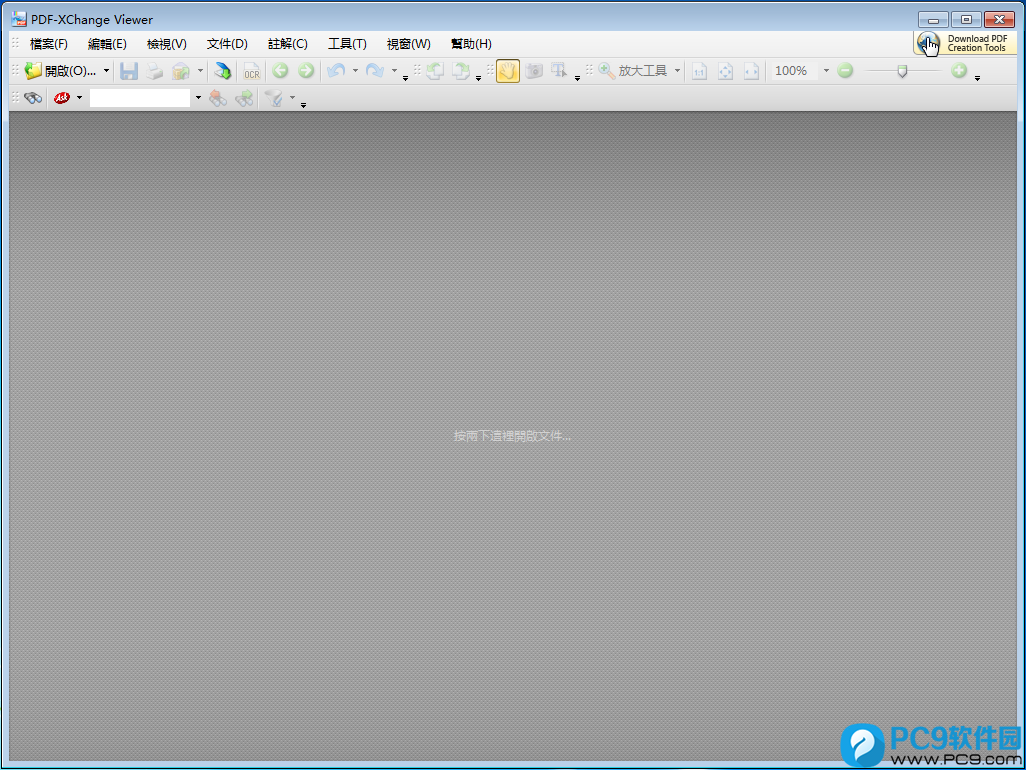Open the 編輯(E) menu

pos(107,44)
